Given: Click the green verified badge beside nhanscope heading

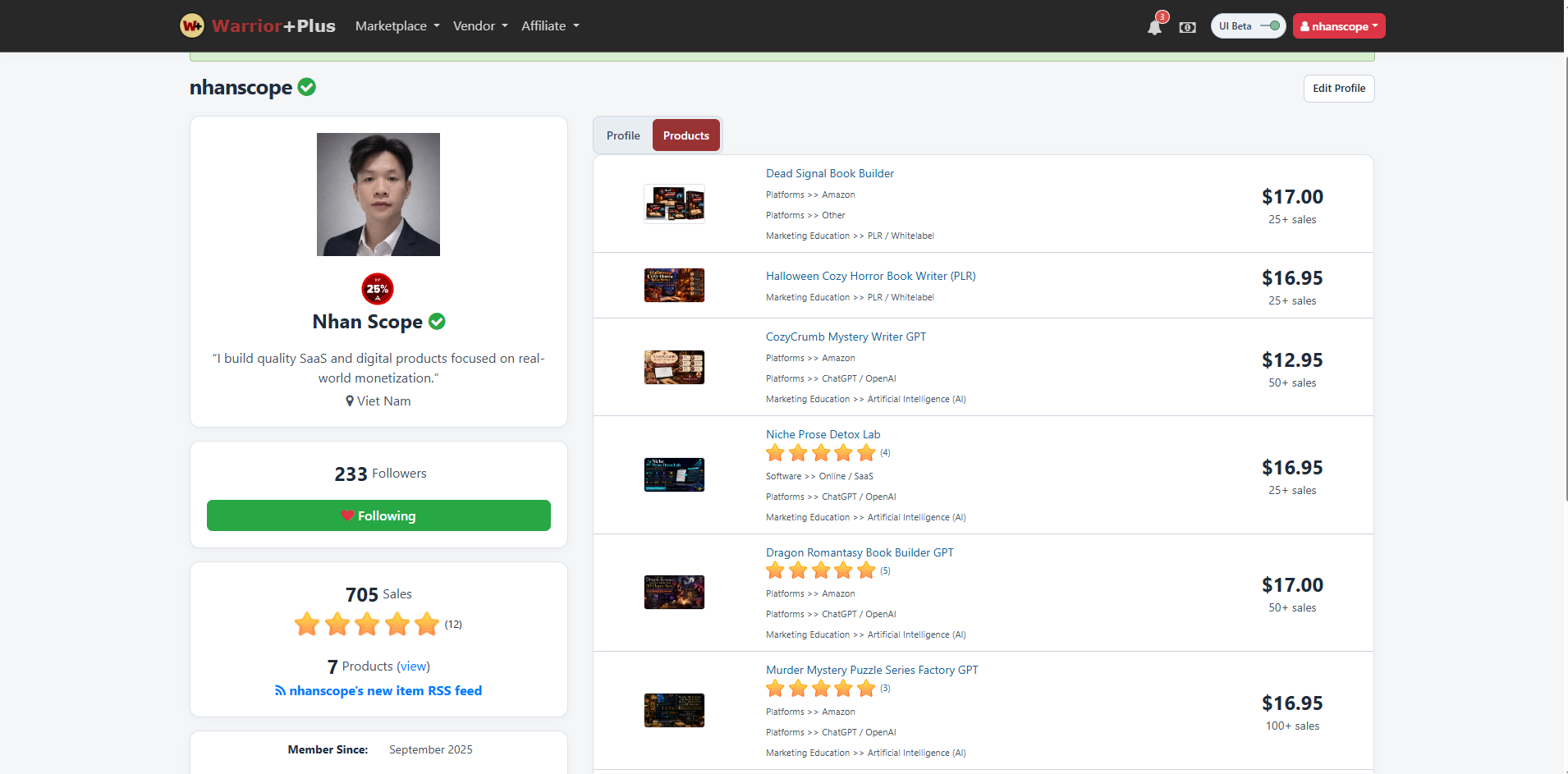Looking at the screenshot, I should (x=307, y=87).
